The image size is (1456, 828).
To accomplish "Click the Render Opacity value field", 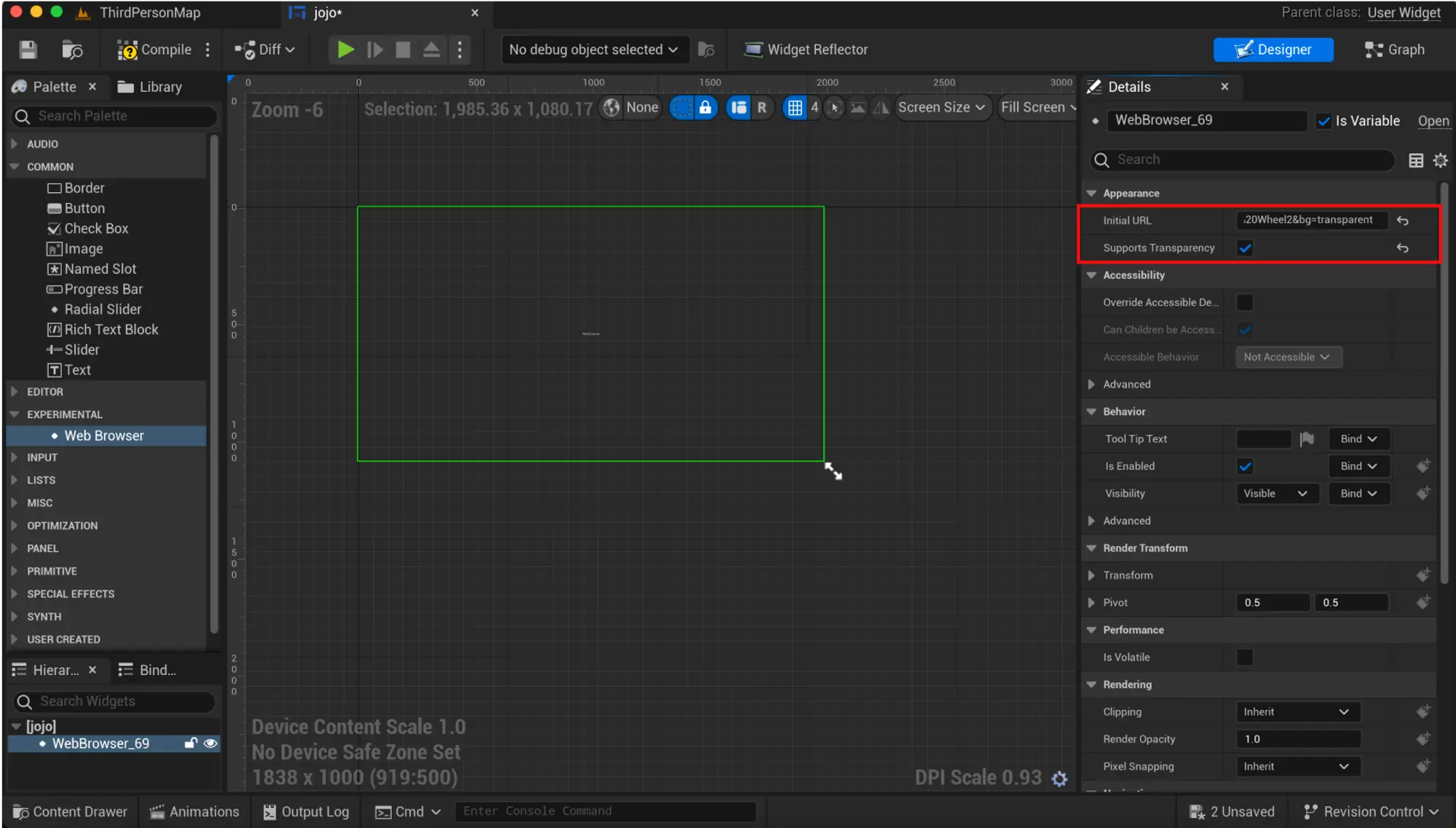I will pos(1297,739).
